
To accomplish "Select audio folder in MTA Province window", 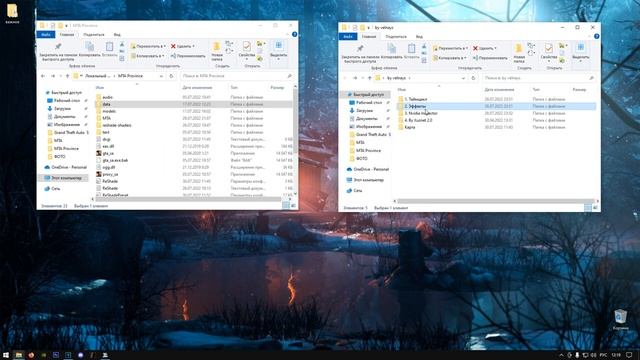I will (107, 97).
